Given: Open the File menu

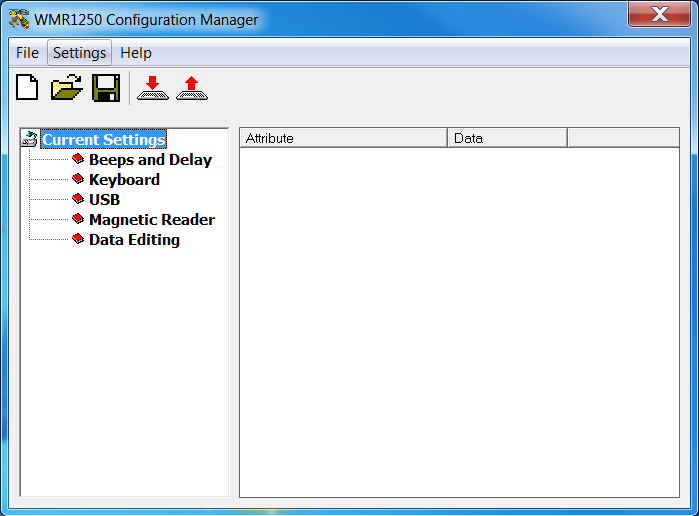Looking at the screenshot, I should [x=27, y=53].
